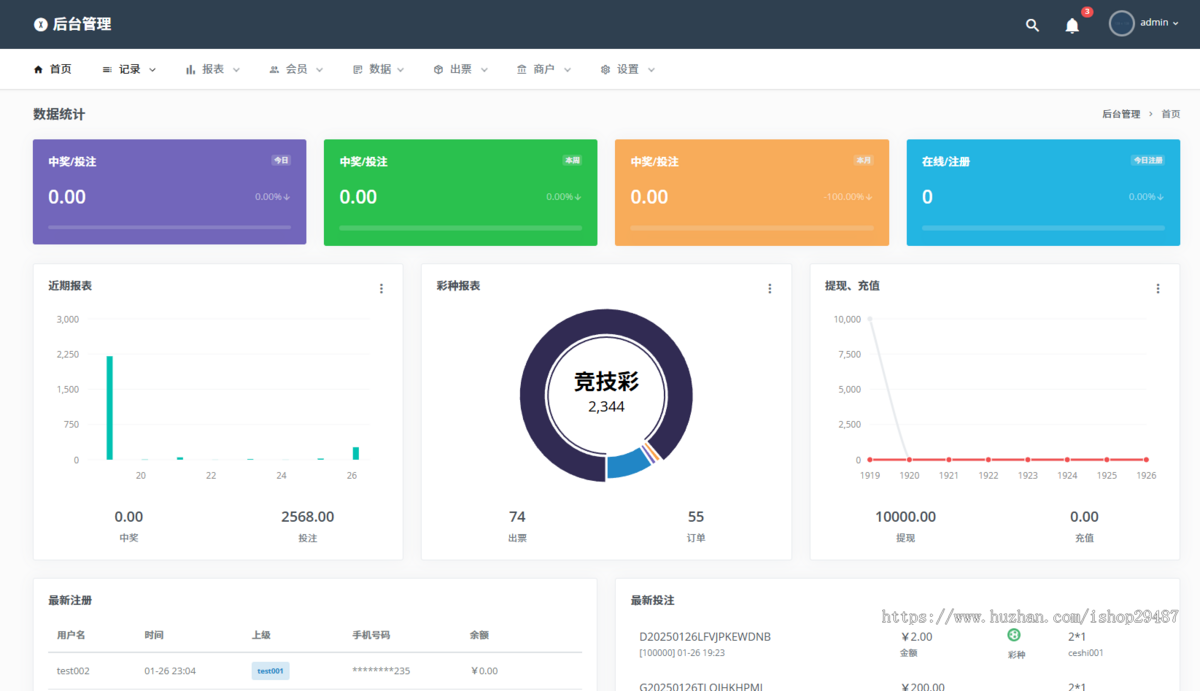Click the -100.00% value on orange card

(x=847, y=197)
